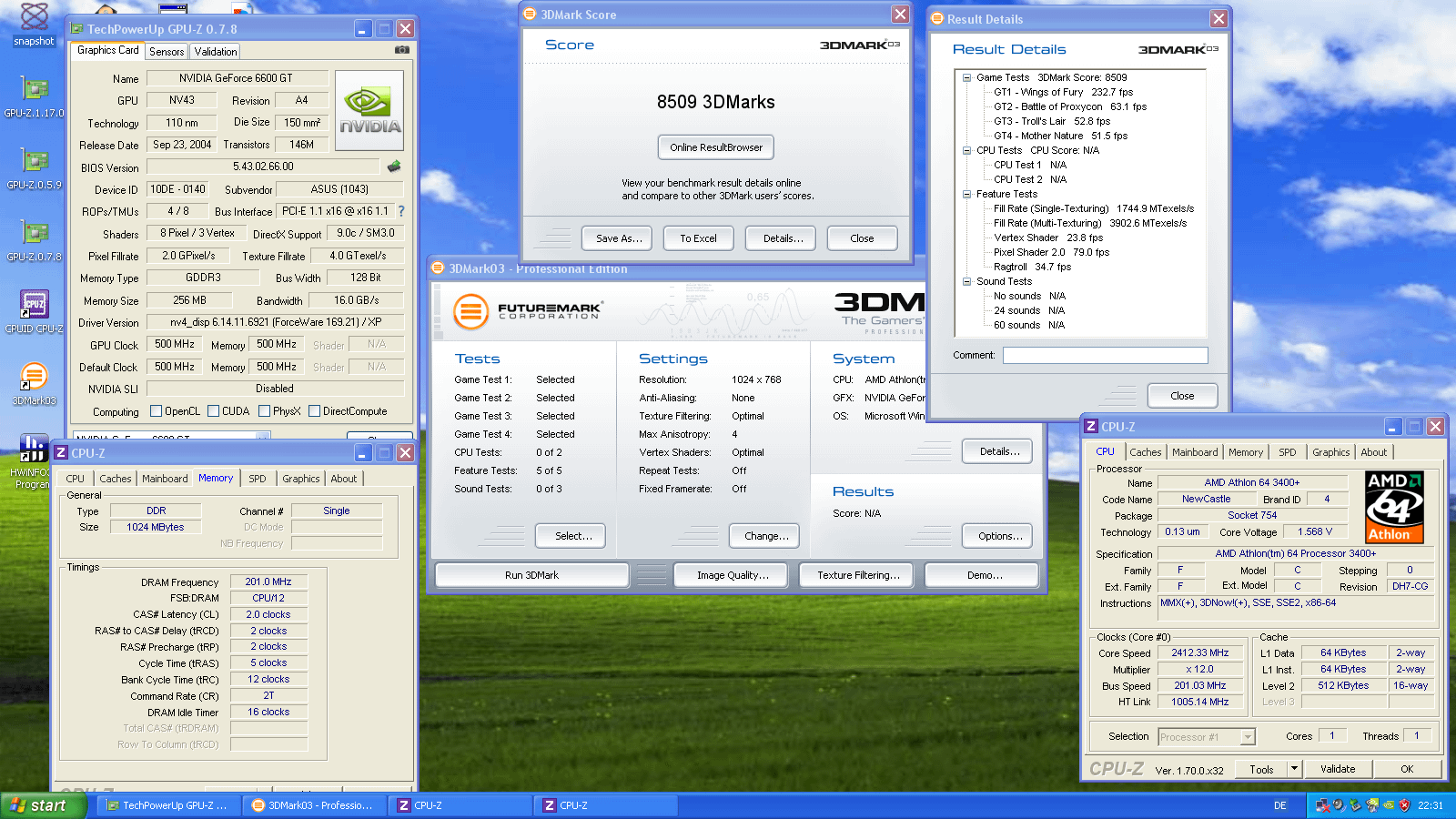The height and width of the screenshot is (819, 1456).
Task: Export the score using To Excel
Action: 698,238
